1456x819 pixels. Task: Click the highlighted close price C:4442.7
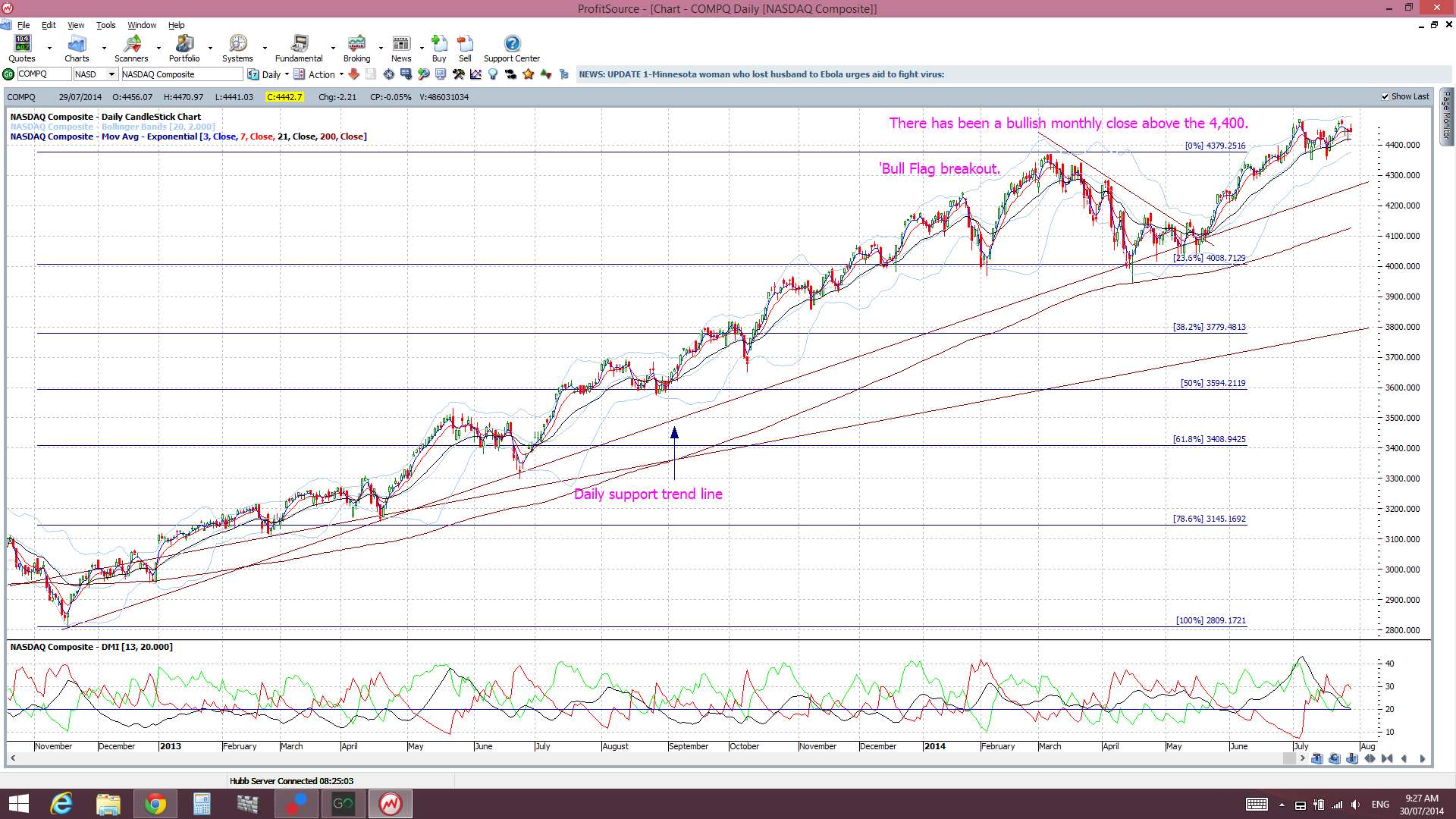click(284, 97)
